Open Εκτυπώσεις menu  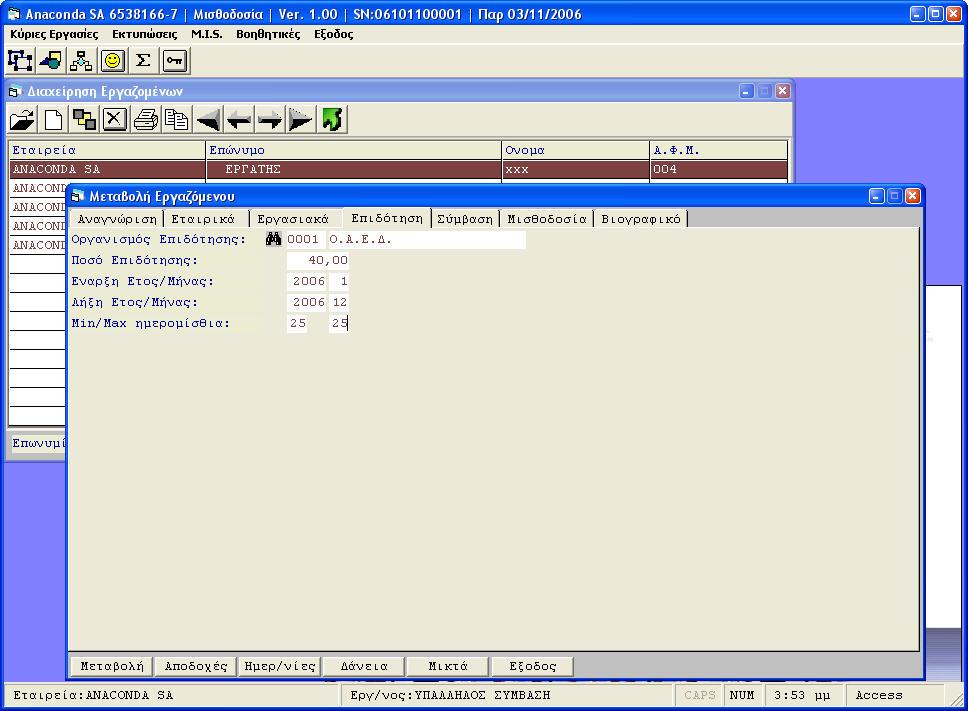[144, 34]
